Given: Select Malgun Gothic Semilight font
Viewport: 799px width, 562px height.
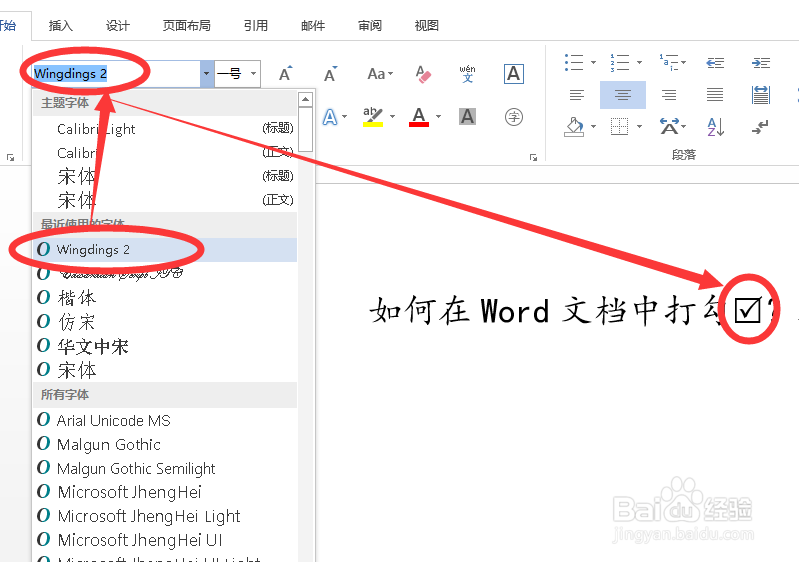Looking at the screenshot, I should click(x=165, y=468).
